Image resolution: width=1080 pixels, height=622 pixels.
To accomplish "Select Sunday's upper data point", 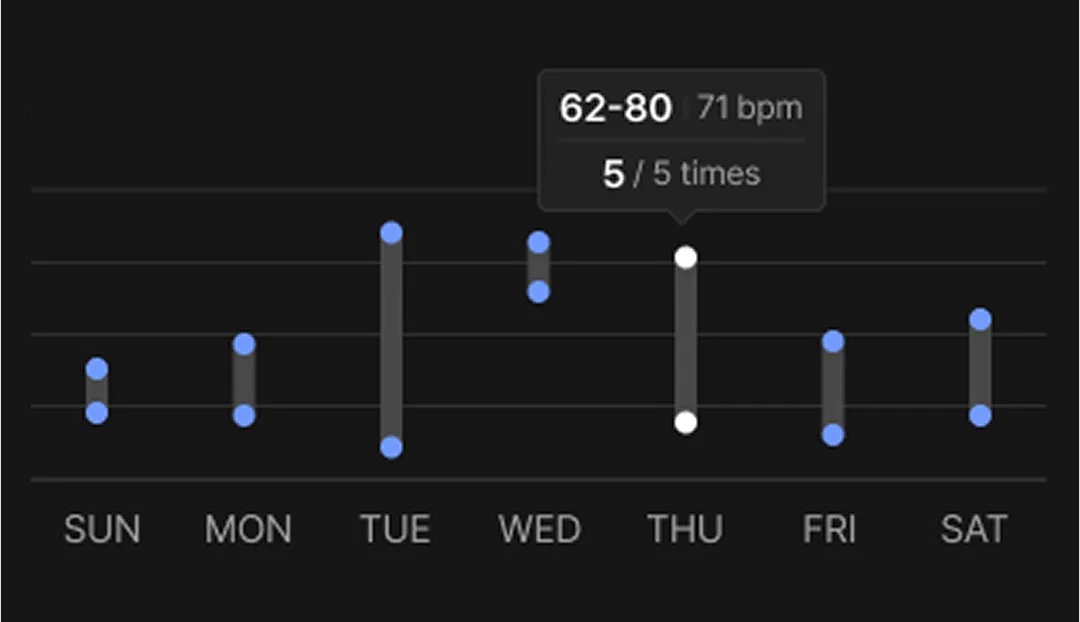I will point(96,369).
